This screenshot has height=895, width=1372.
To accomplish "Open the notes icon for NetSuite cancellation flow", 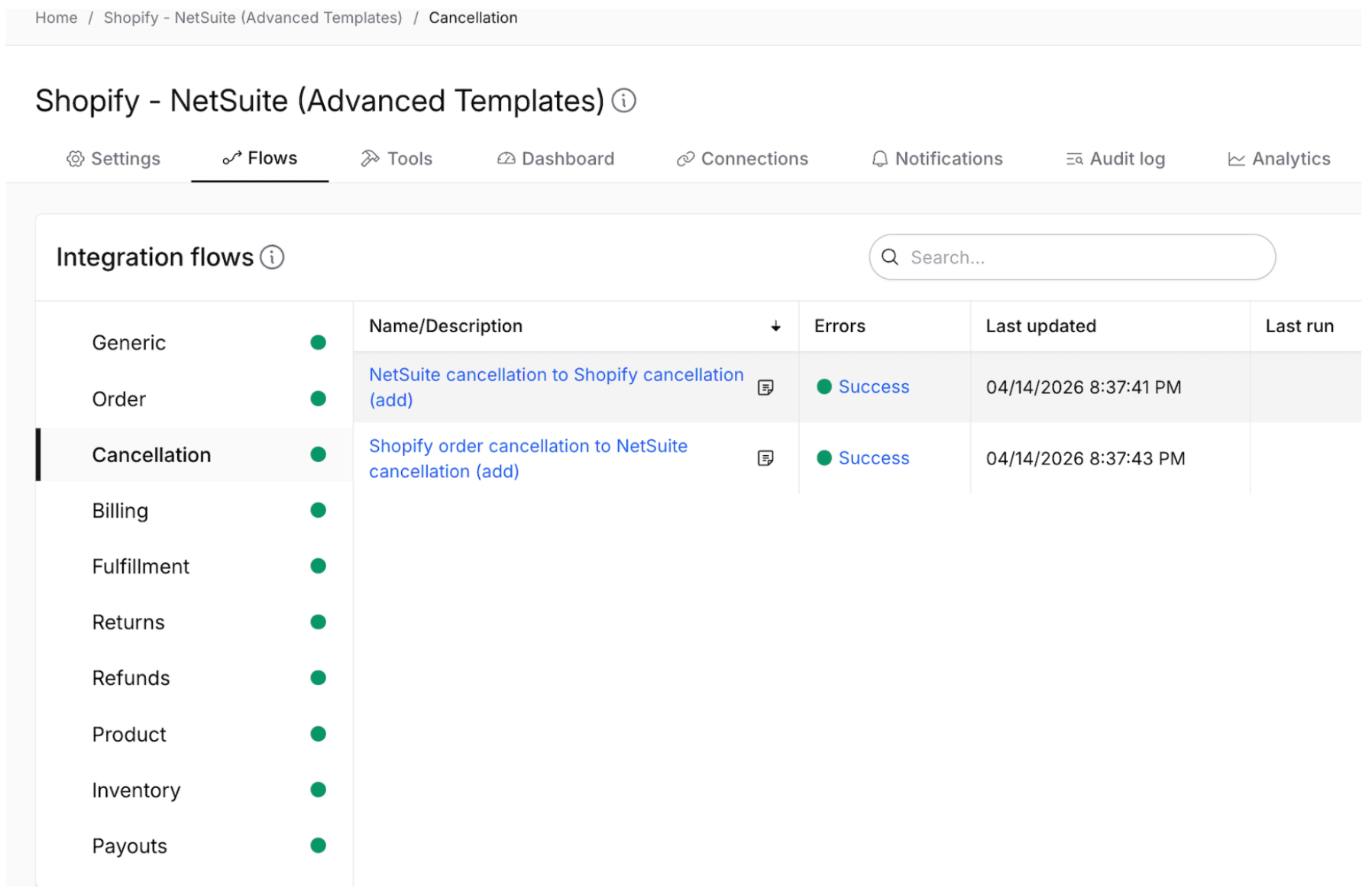I will pyautogui.click(x=765, y=388).
